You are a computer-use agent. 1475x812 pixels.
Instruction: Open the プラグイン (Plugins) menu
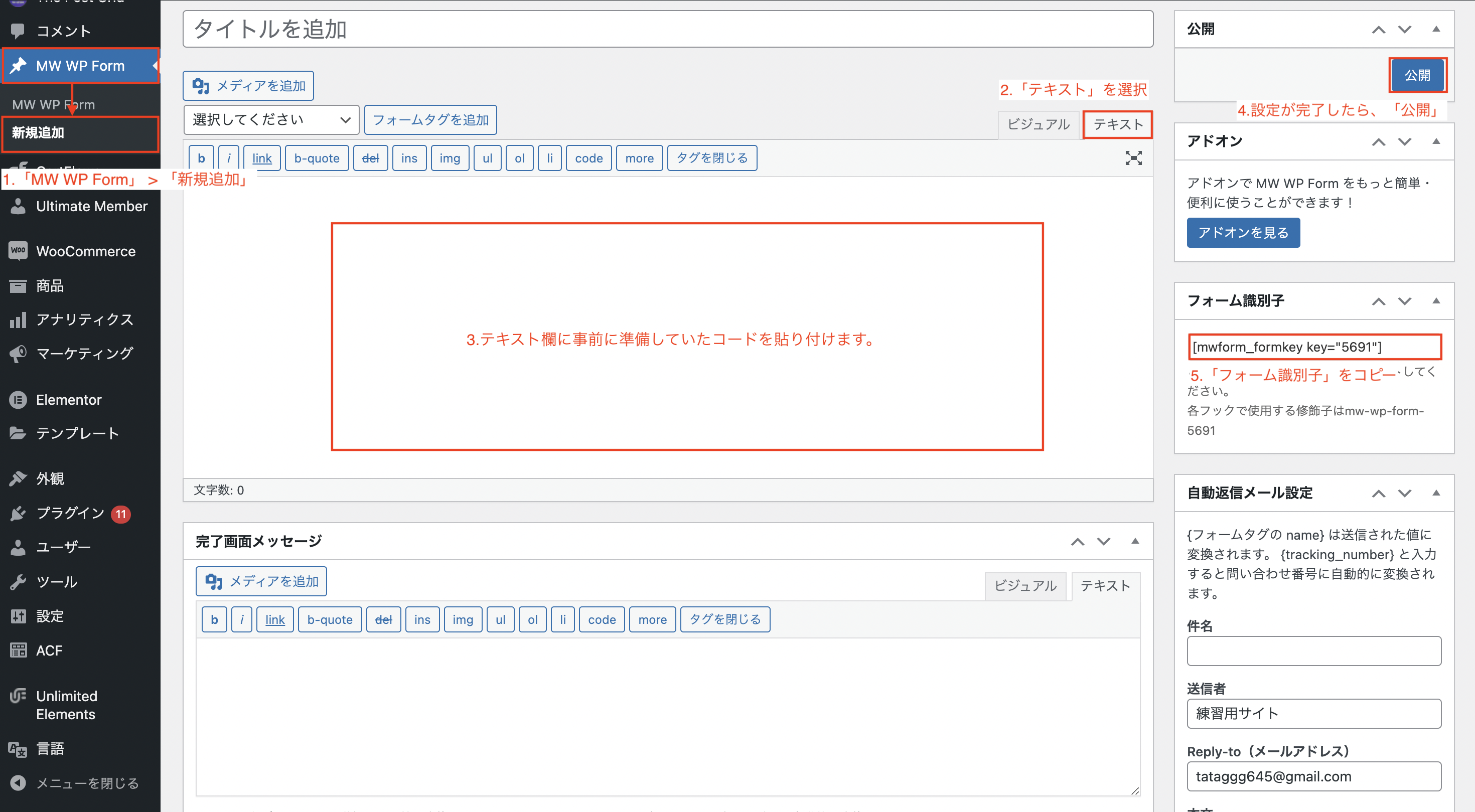point(70,513)
